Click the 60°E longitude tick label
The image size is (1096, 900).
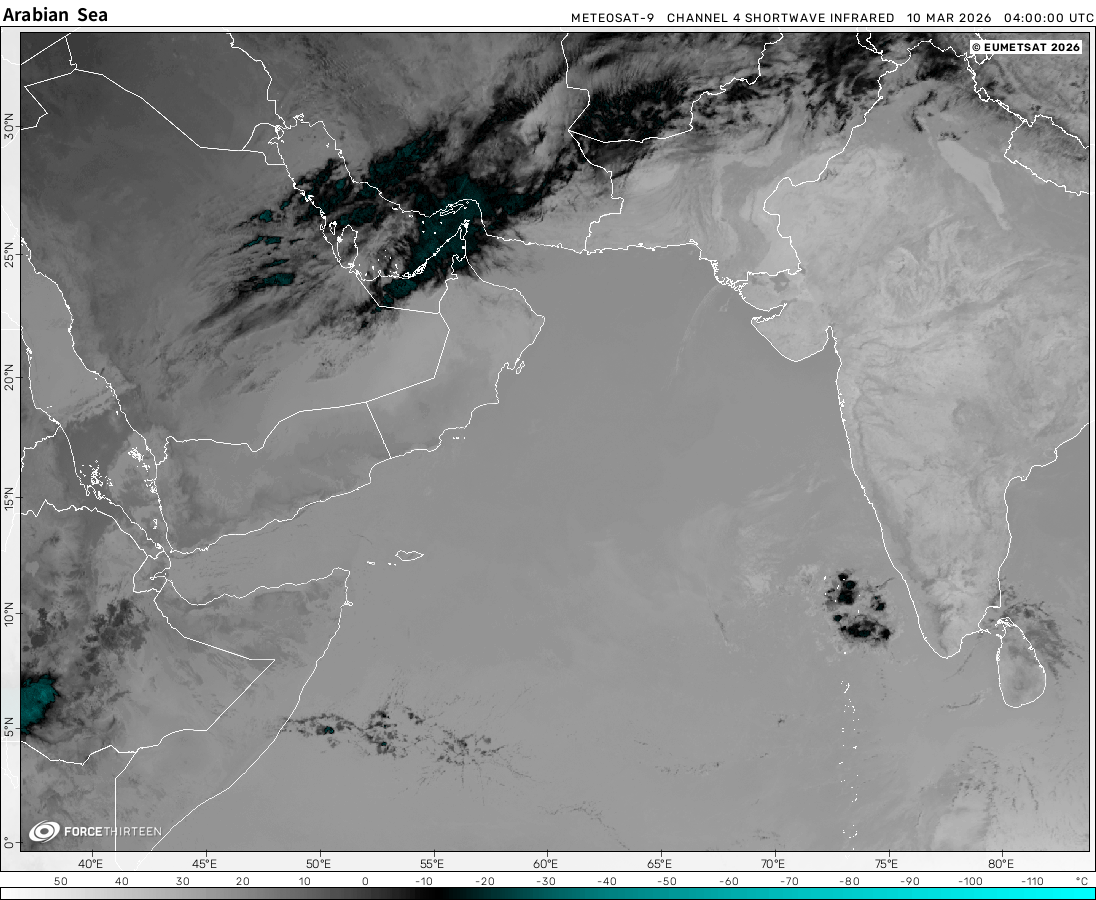(x=545, y=863)
